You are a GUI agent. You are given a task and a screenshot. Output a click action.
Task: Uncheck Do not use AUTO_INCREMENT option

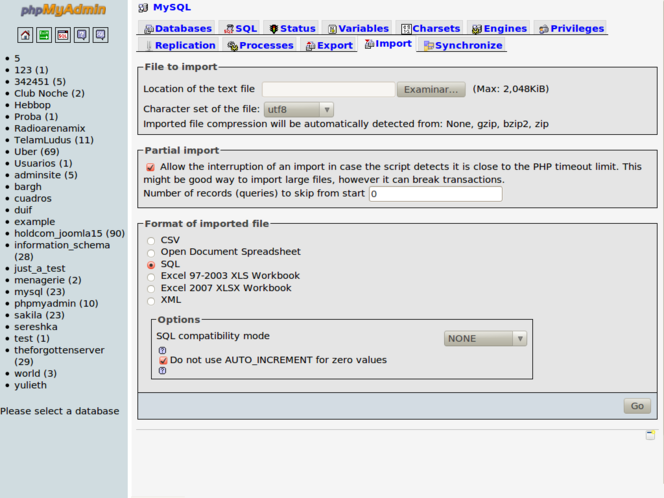(163, 360)
